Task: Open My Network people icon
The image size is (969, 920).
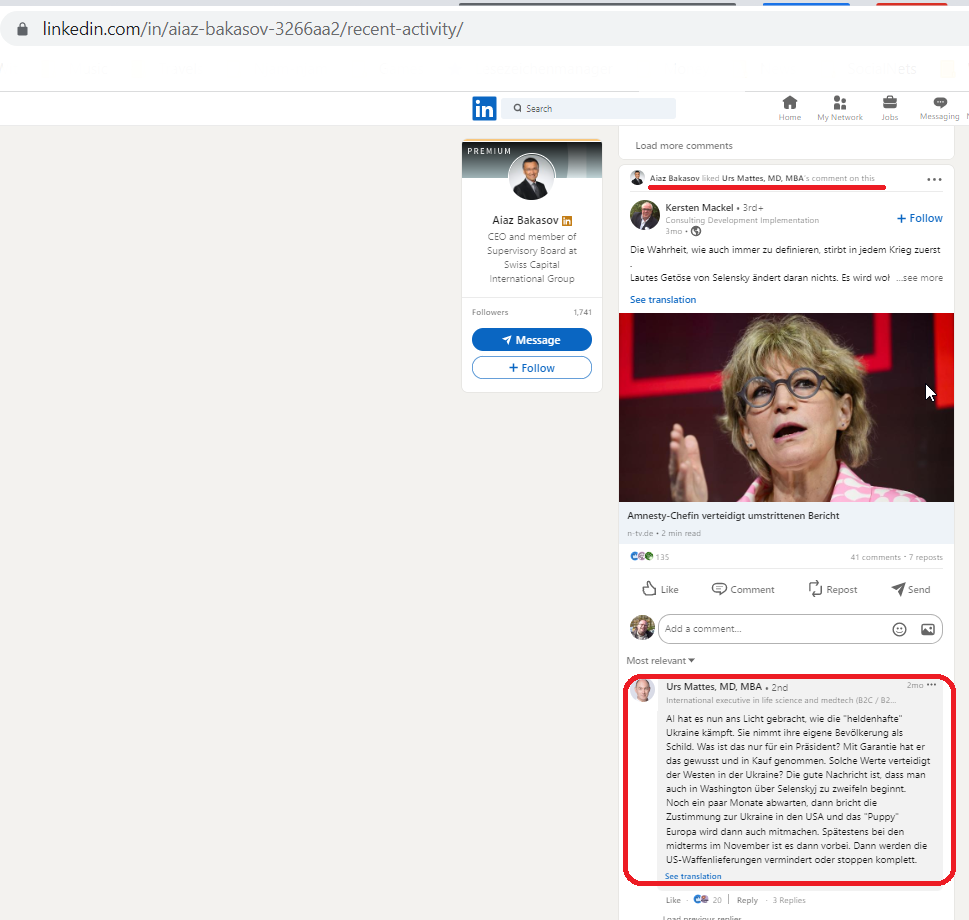Action: (839, 103)
